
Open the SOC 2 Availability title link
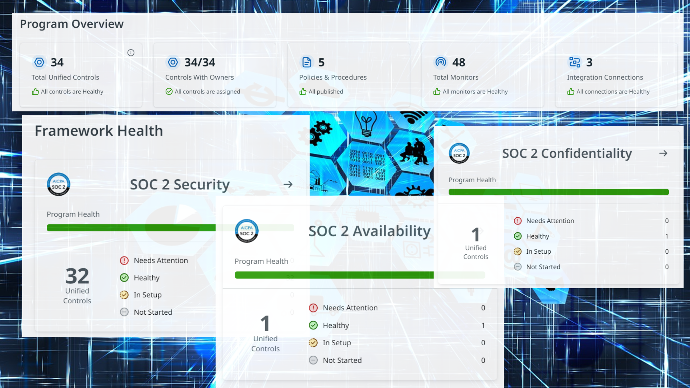tap(369, 231)
